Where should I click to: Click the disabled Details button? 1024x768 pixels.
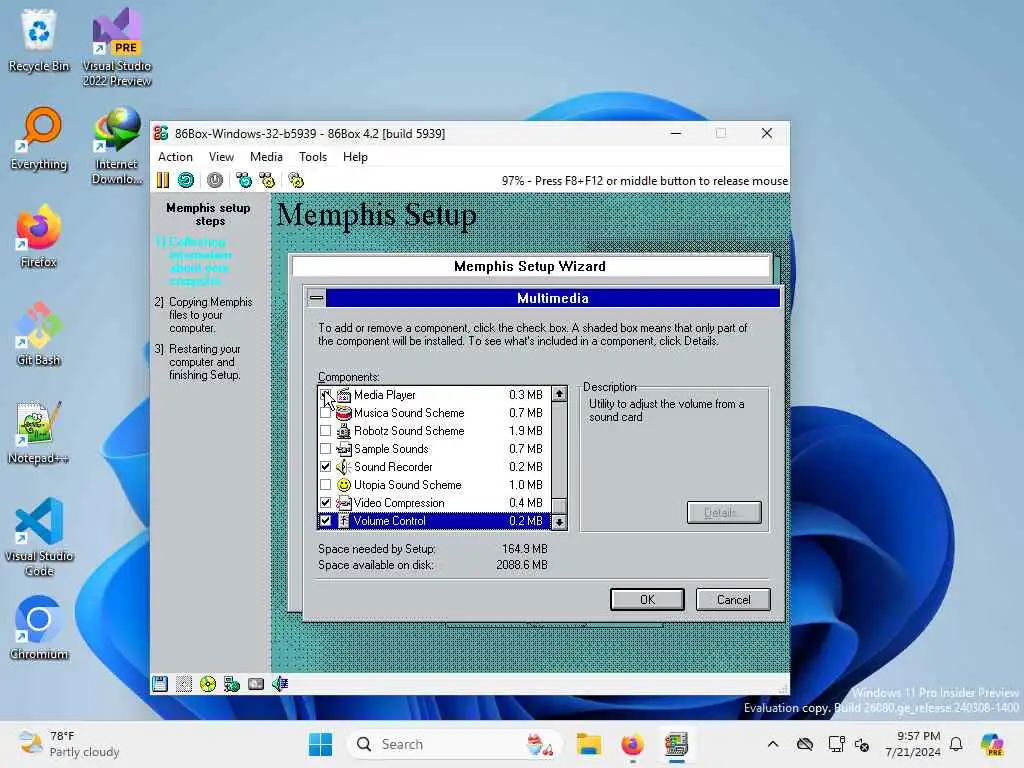pyautogui.click(x=724, y=513)
